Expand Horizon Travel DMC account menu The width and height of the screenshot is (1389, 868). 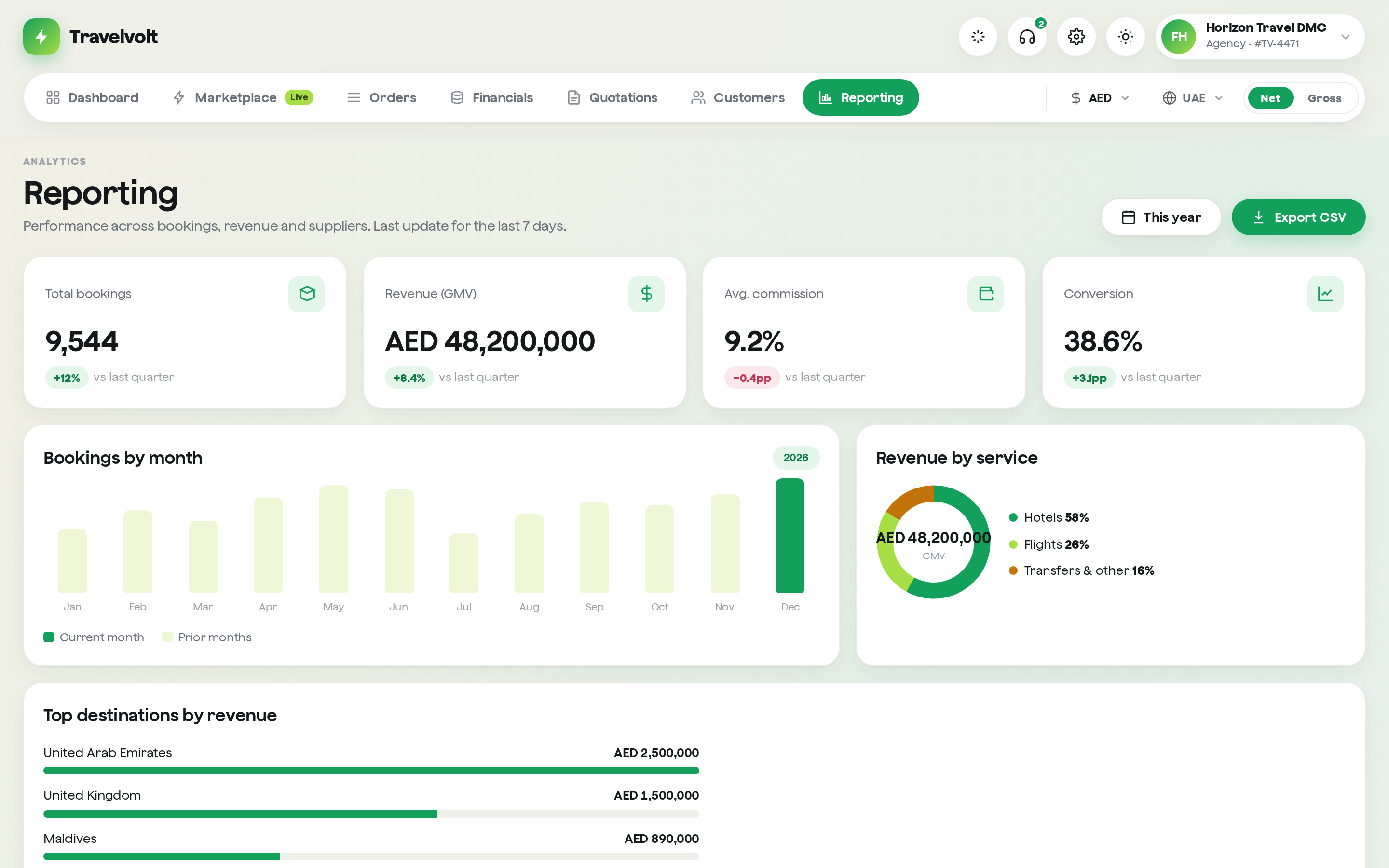point(1260,37)
